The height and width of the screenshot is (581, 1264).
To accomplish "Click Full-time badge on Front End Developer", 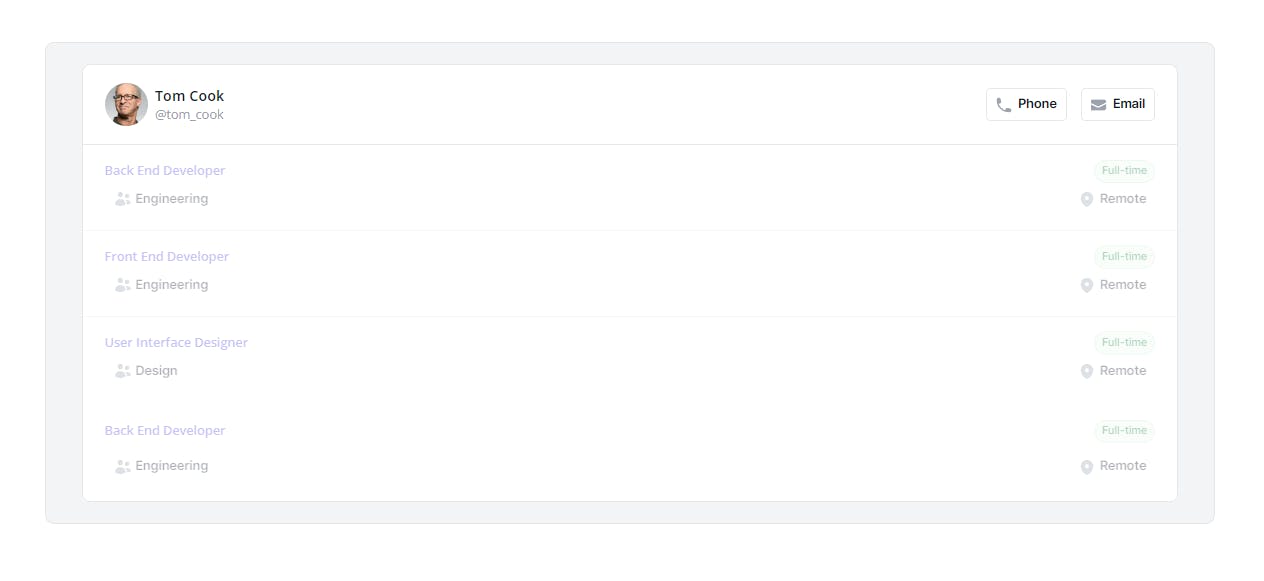I will coord(1124,257).
